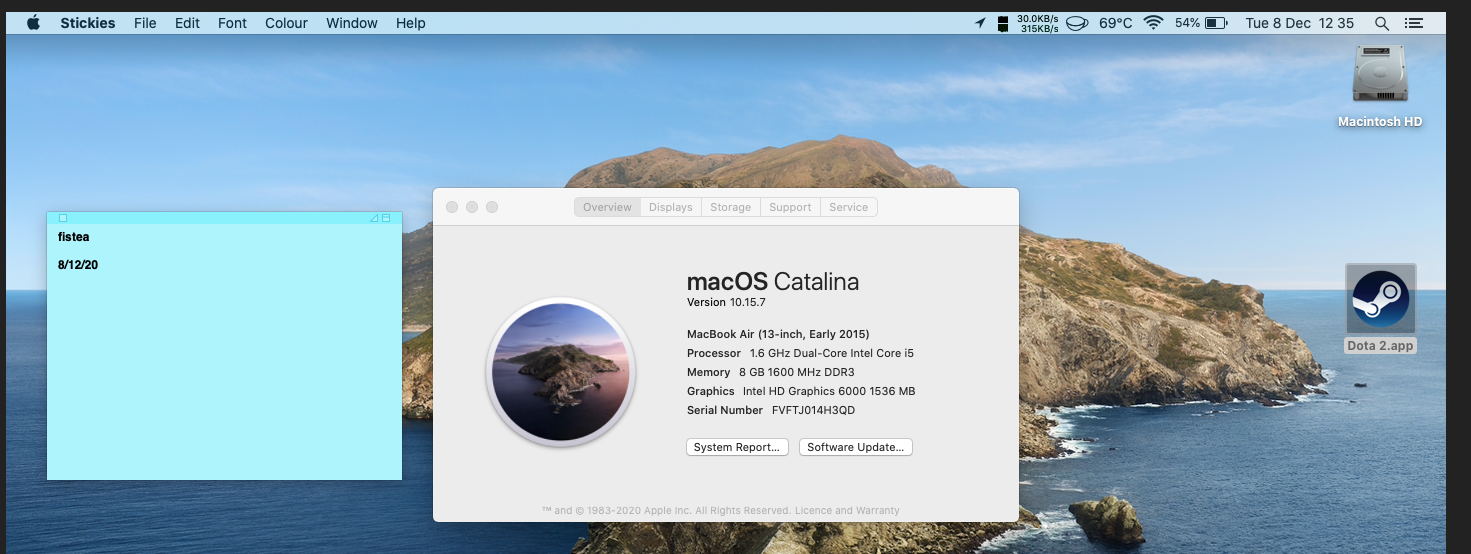Open the Font menu

[232, 23]
